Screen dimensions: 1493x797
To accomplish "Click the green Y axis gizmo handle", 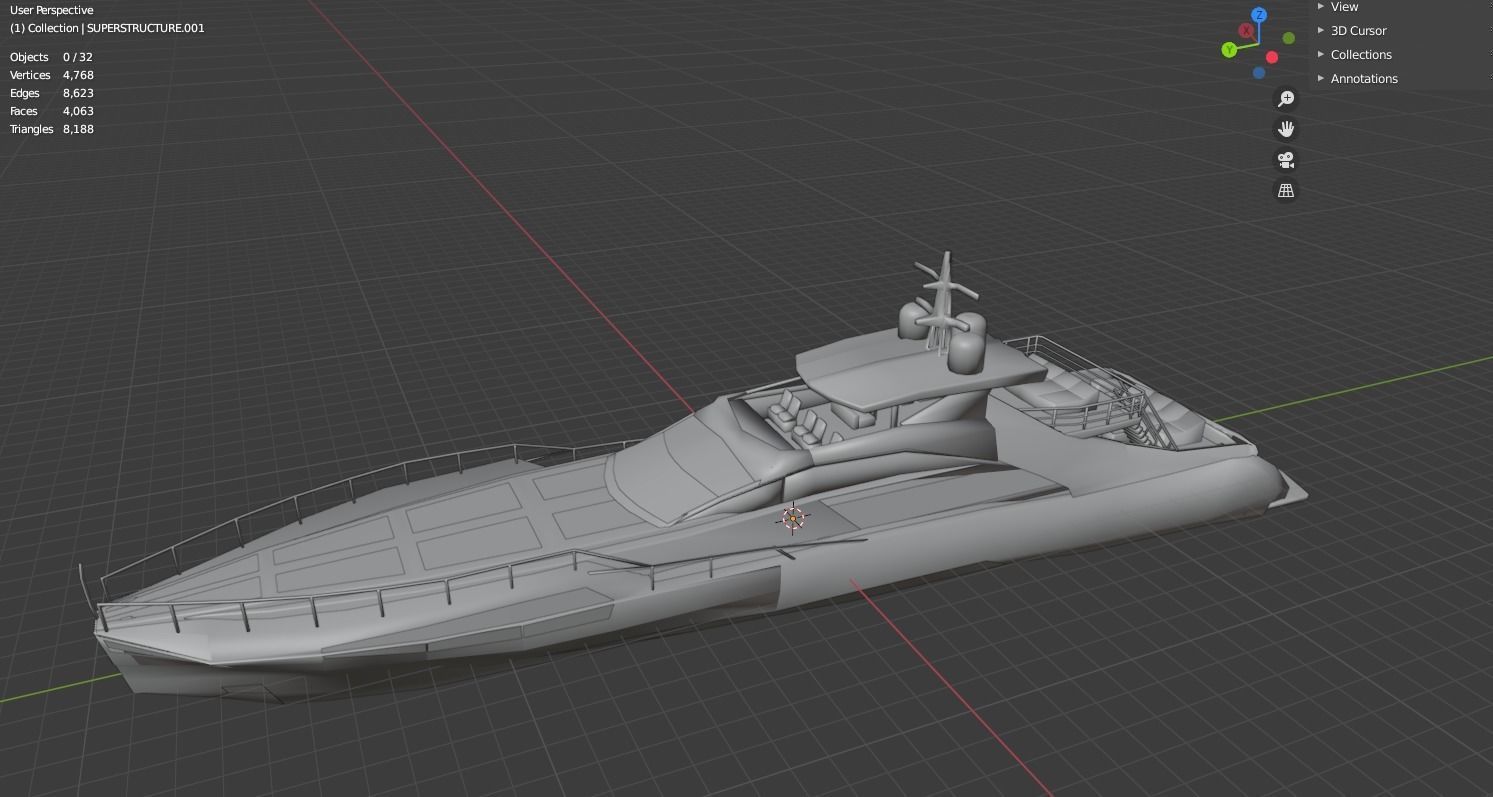I will pos(1229,50).
